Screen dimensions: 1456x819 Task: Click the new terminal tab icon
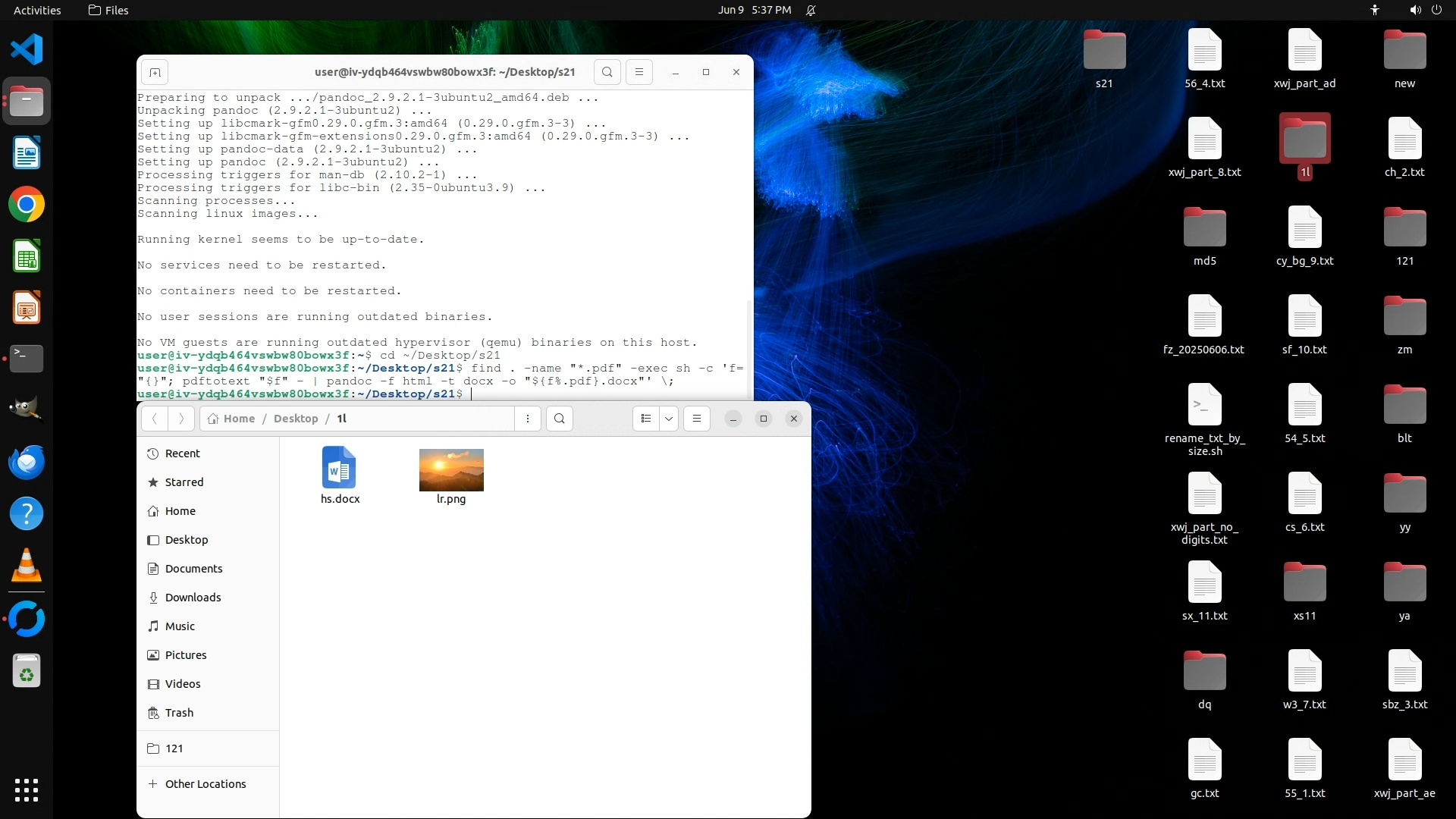tap(155, 72)
